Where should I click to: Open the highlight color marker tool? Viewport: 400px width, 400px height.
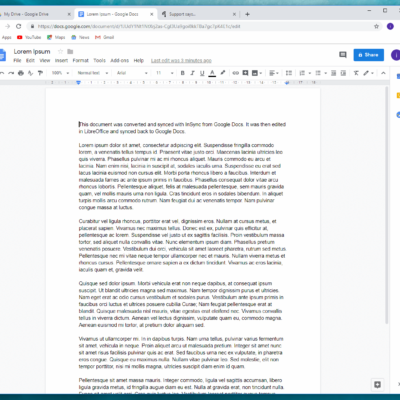coord(223,73)
